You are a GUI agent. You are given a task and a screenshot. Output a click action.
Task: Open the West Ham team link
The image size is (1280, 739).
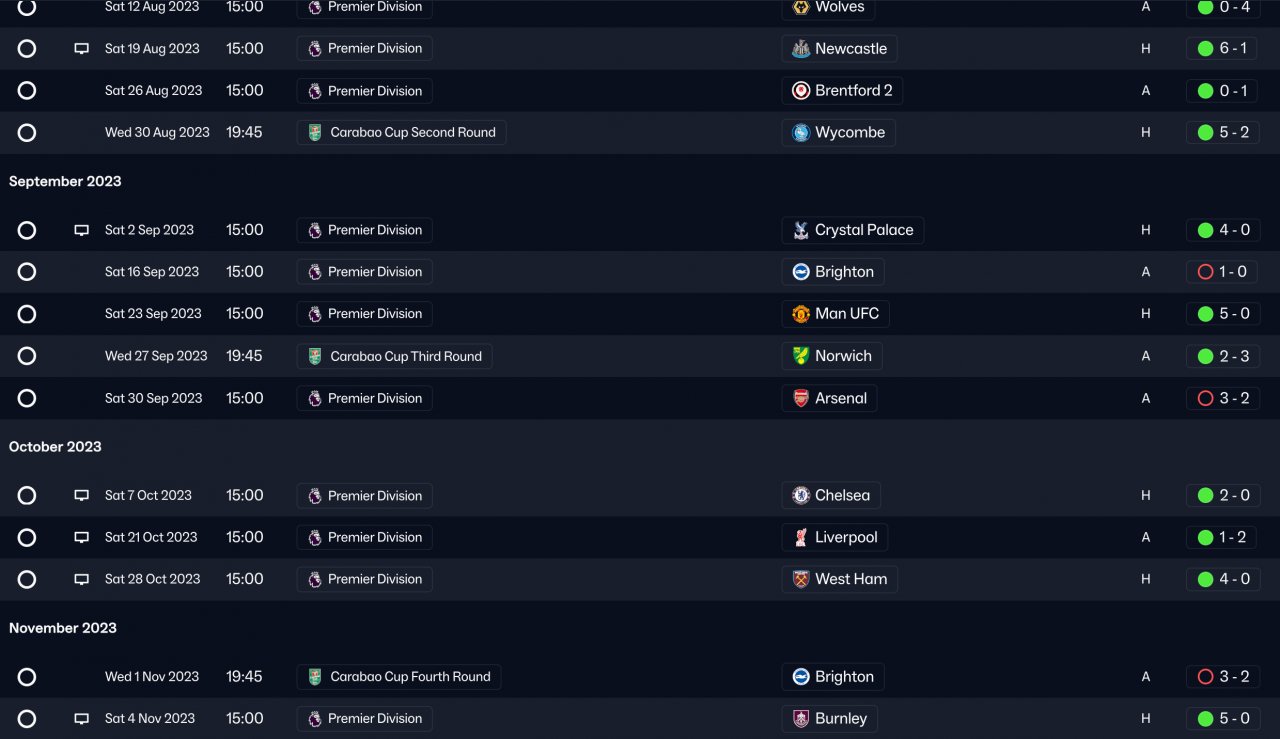coord(850,579)
